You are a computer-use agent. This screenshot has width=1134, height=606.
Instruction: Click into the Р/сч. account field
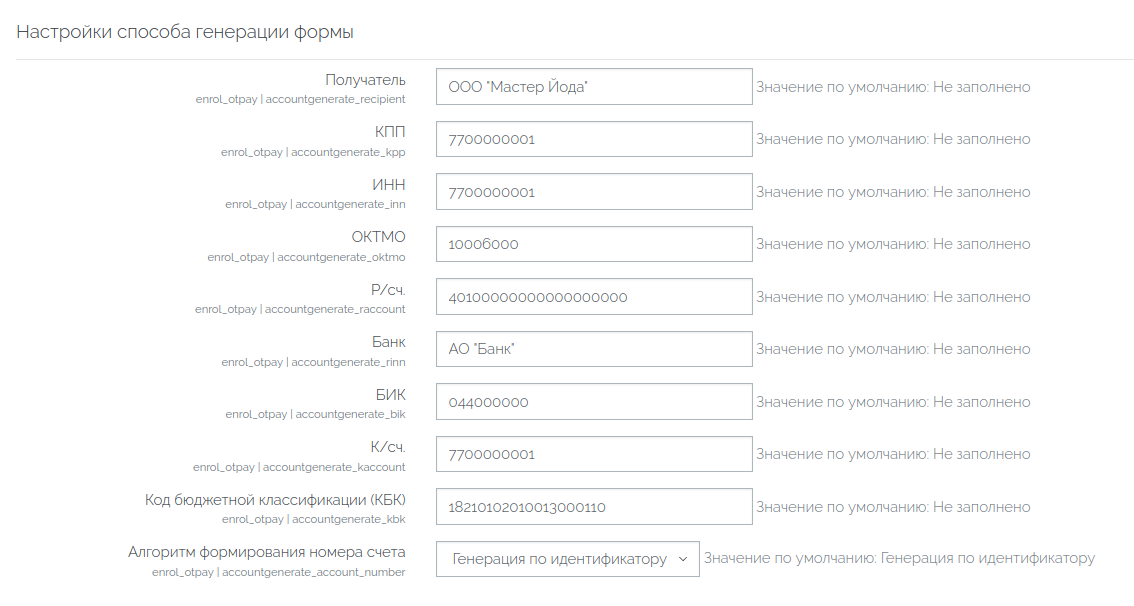point(593,297)
